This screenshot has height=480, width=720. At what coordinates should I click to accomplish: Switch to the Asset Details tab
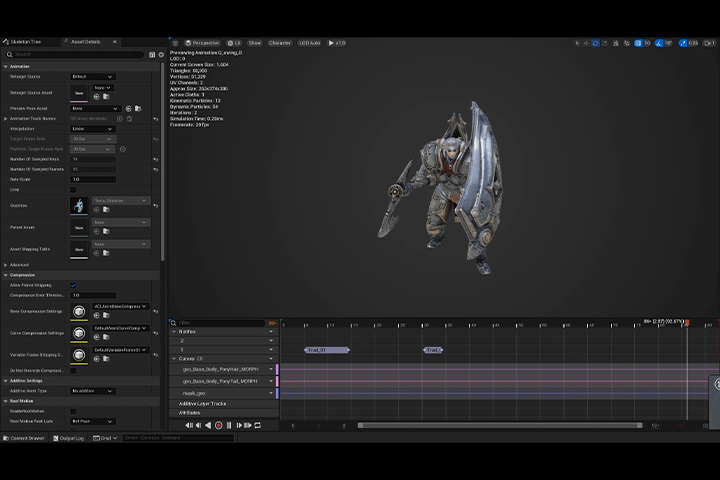[85, 42]
